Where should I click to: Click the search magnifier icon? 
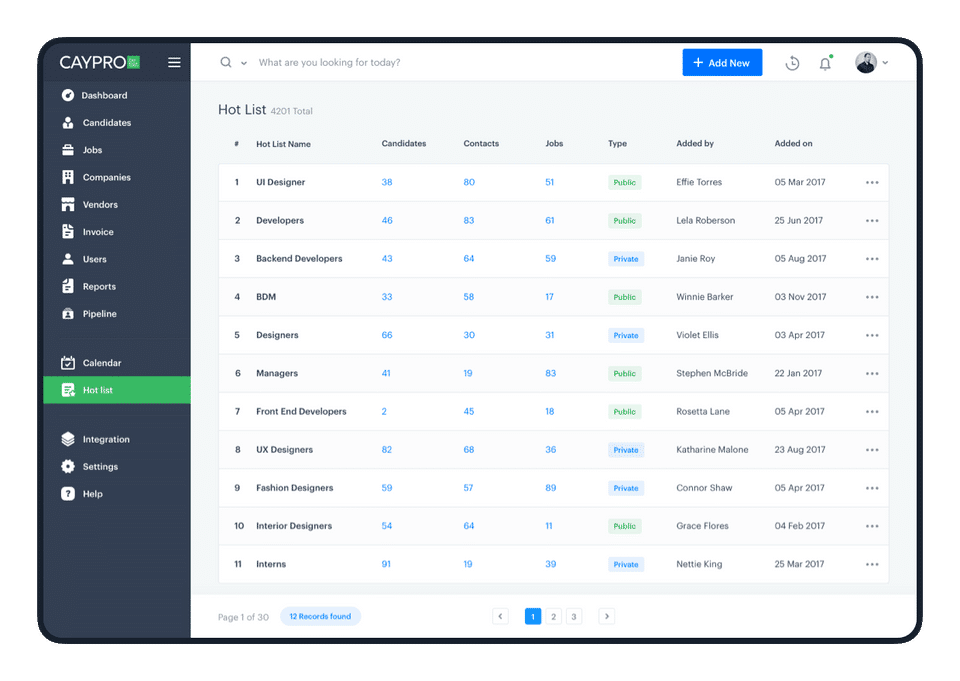click(226, 62)
